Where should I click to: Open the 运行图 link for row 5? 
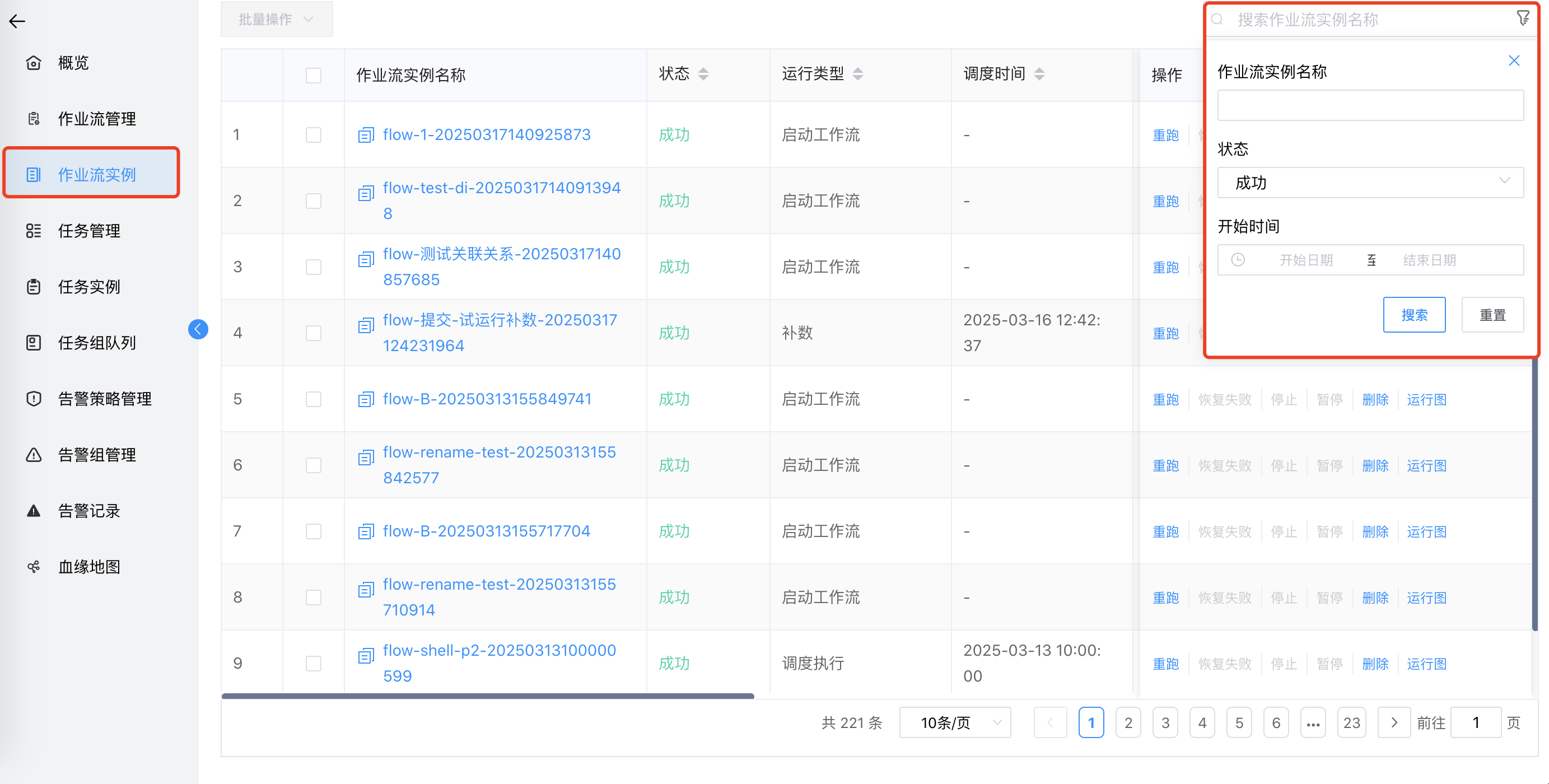coord(1426,399)
